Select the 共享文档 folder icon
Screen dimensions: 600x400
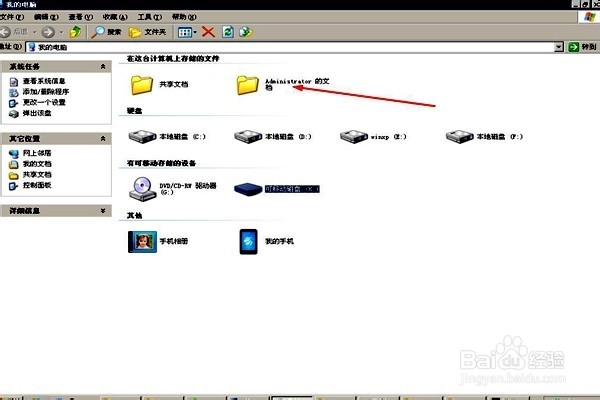click(142, 85)
